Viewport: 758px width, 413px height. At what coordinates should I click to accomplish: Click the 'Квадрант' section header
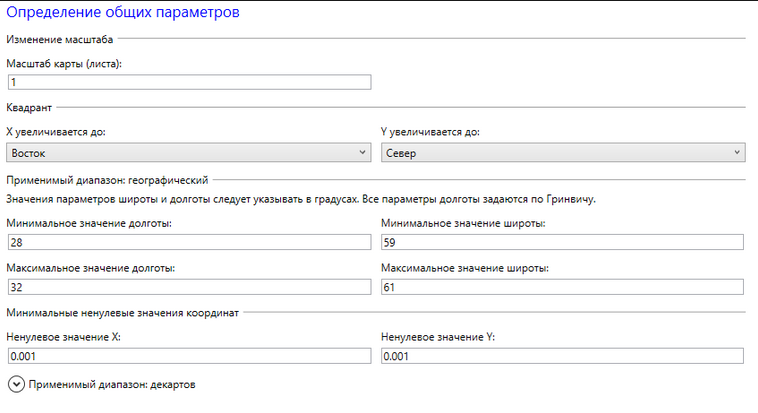[x=30, y=107]
